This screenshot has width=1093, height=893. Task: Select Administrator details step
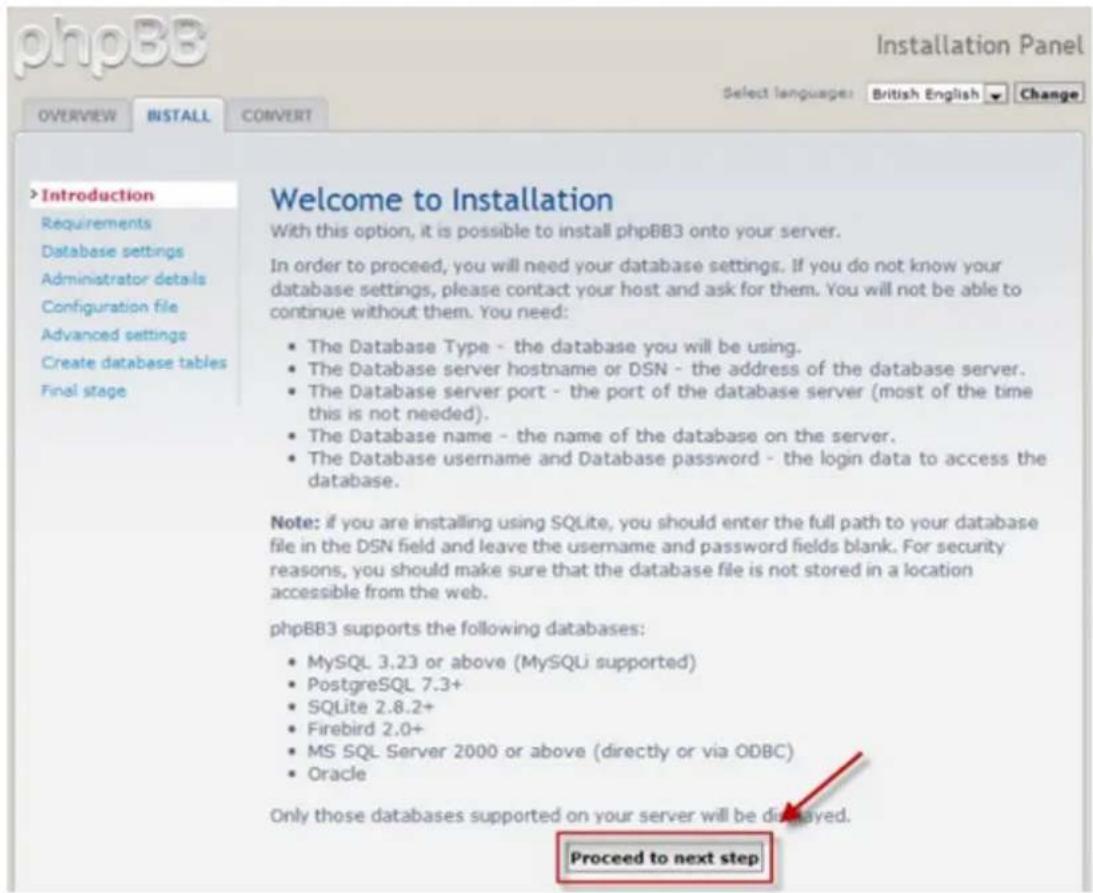(x=123, y=279)
